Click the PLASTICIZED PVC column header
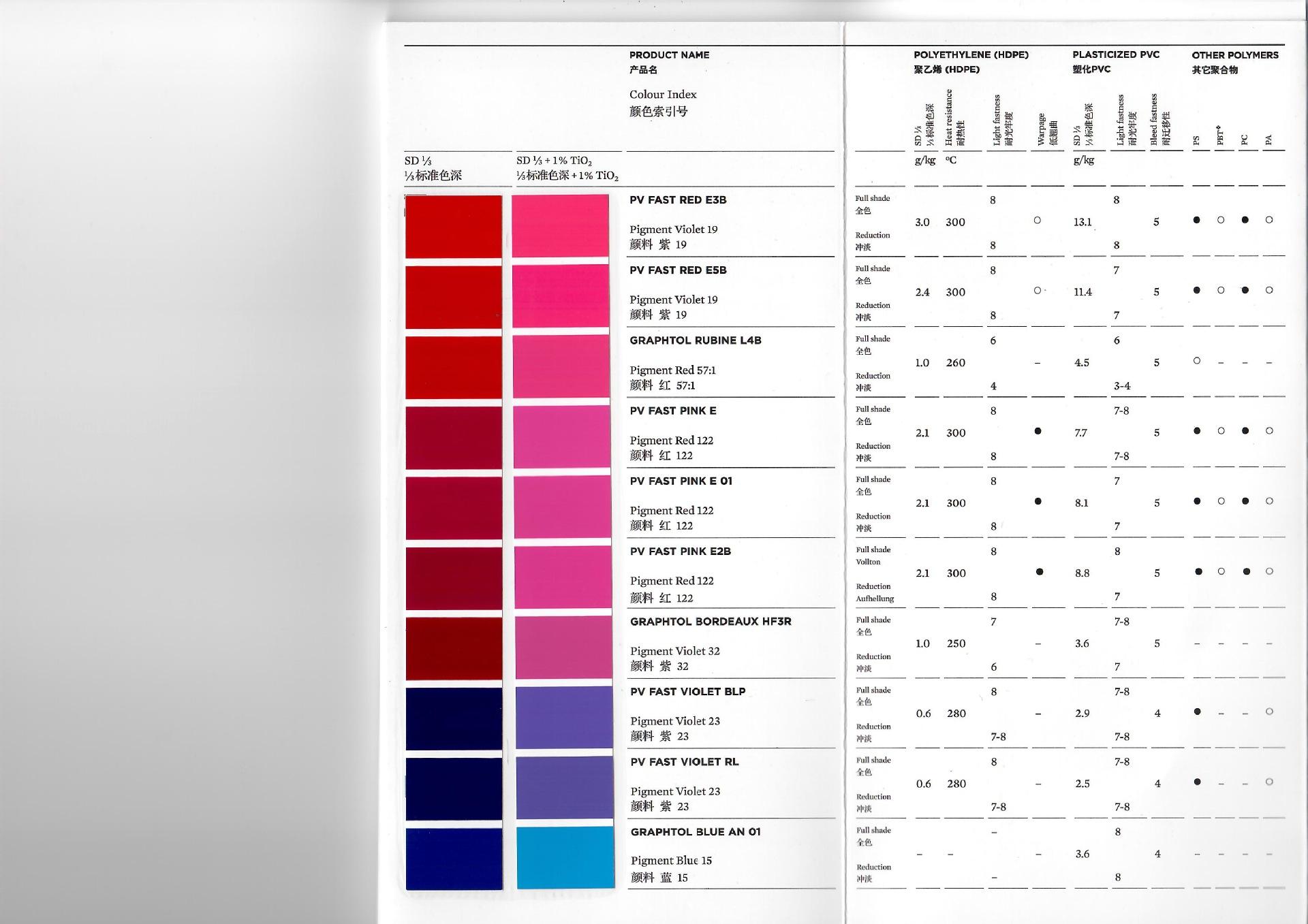1308x924 pixels. (x=1115, y=54)
